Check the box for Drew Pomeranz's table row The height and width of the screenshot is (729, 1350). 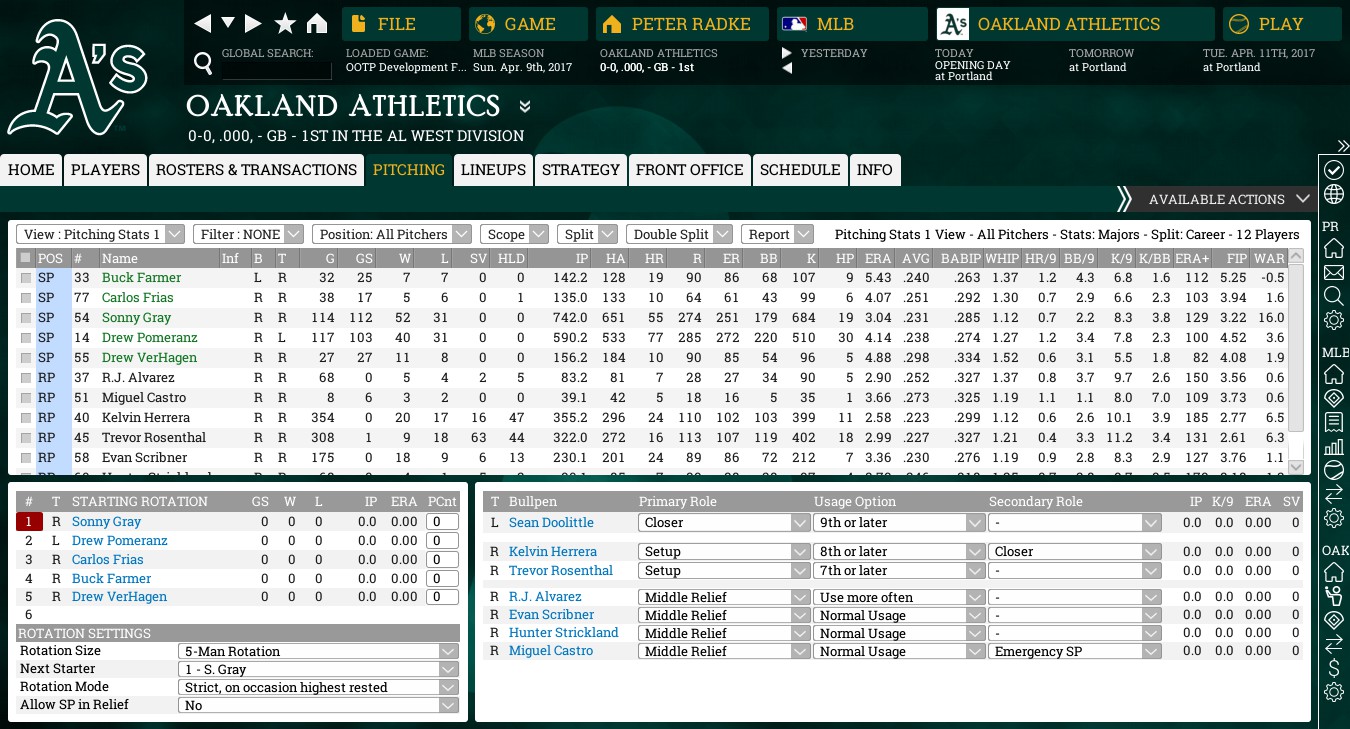(25, 338)
